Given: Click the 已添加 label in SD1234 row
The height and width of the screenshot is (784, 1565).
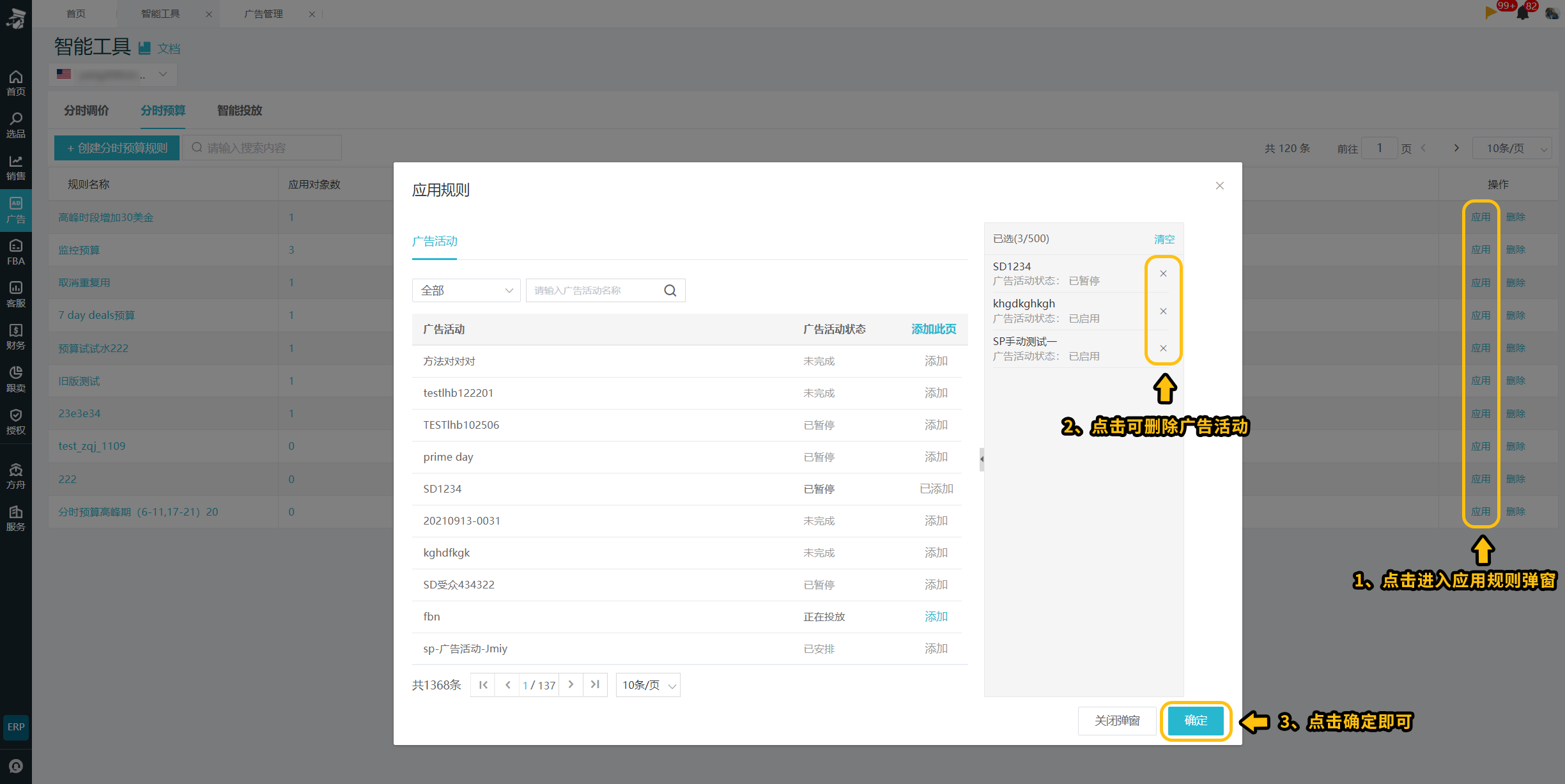Looking at the screenshot, I should coord(936,489).
